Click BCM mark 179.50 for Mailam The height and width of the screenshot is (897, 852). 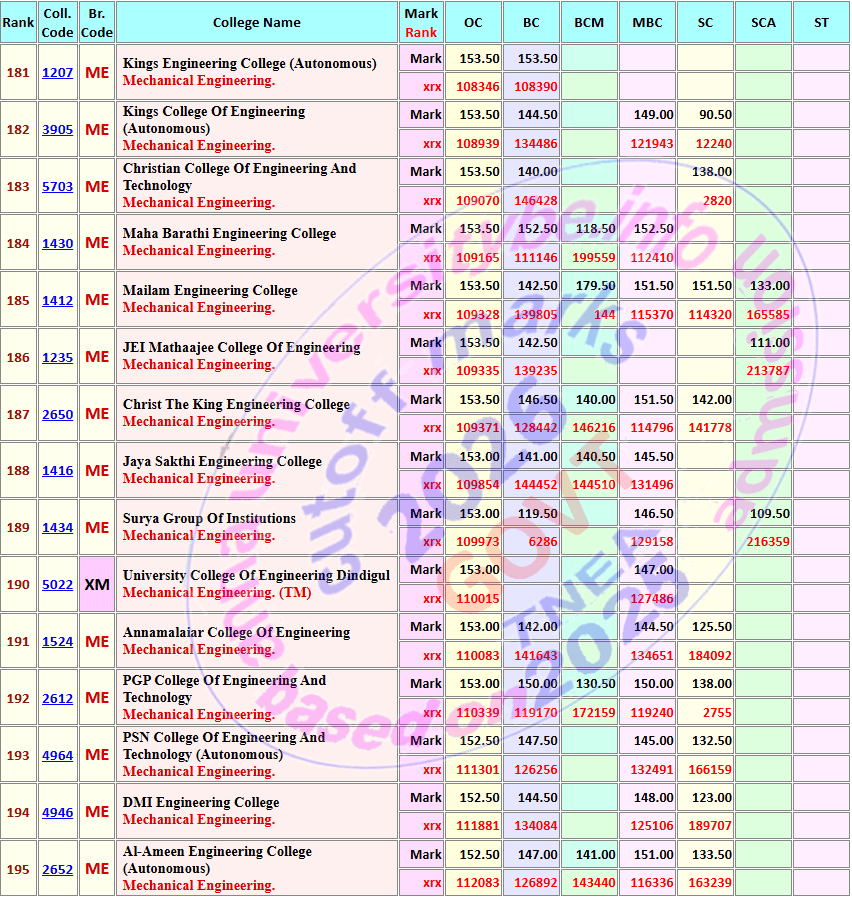click(x=596, y=285)
